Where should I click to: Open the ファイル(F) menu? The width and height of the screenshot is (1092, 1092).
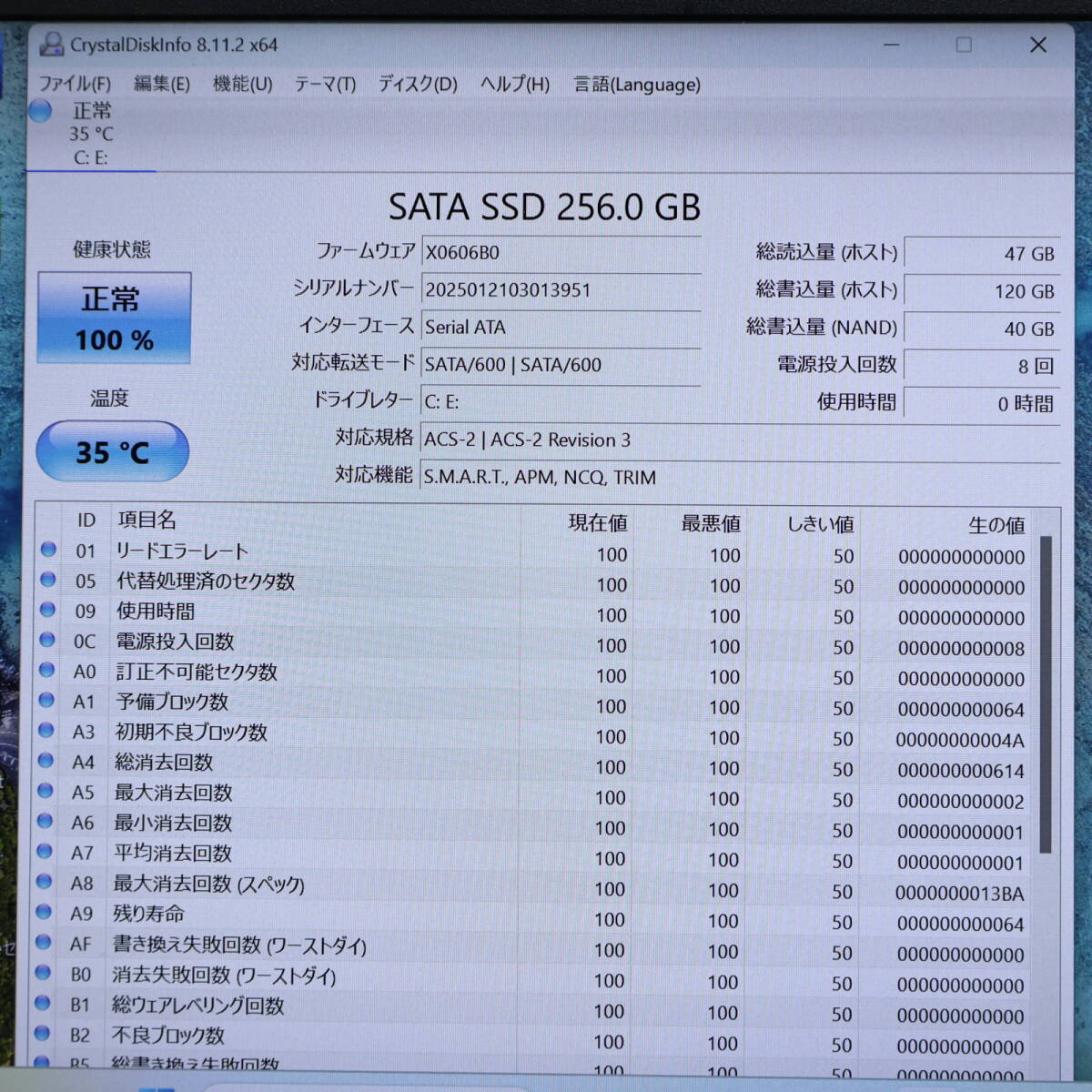click(x=75, y=84)
